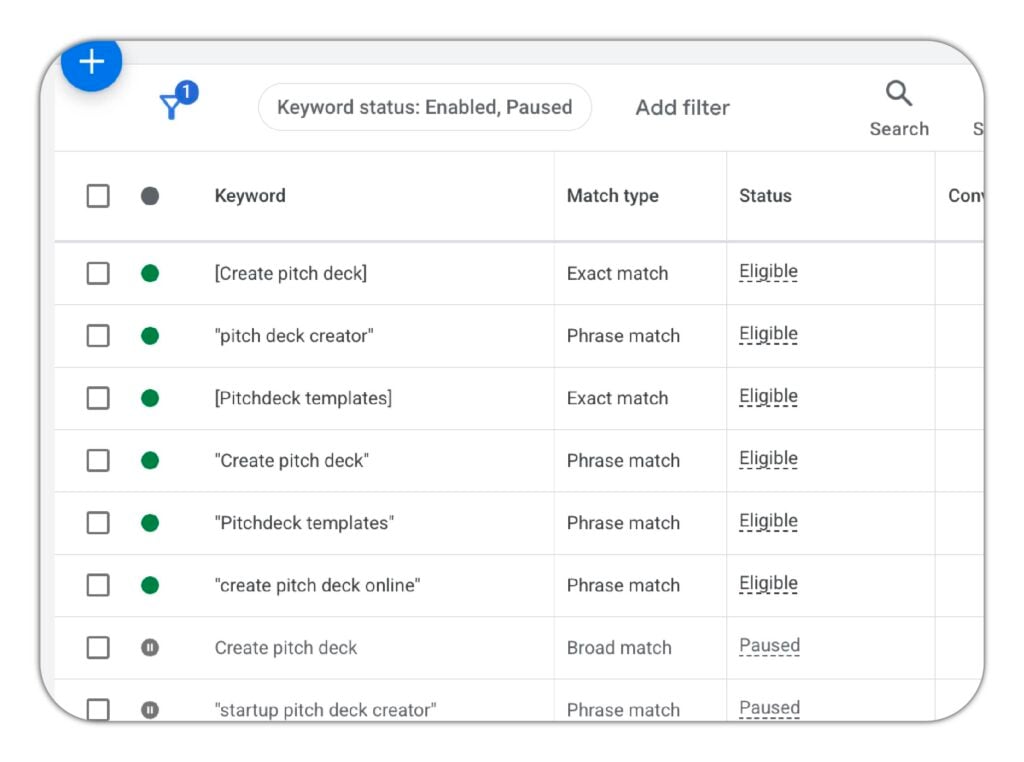Open Eligible status details for "Create pitch deck"
This screenshot has height=762, width=1024.
point(768,459)
